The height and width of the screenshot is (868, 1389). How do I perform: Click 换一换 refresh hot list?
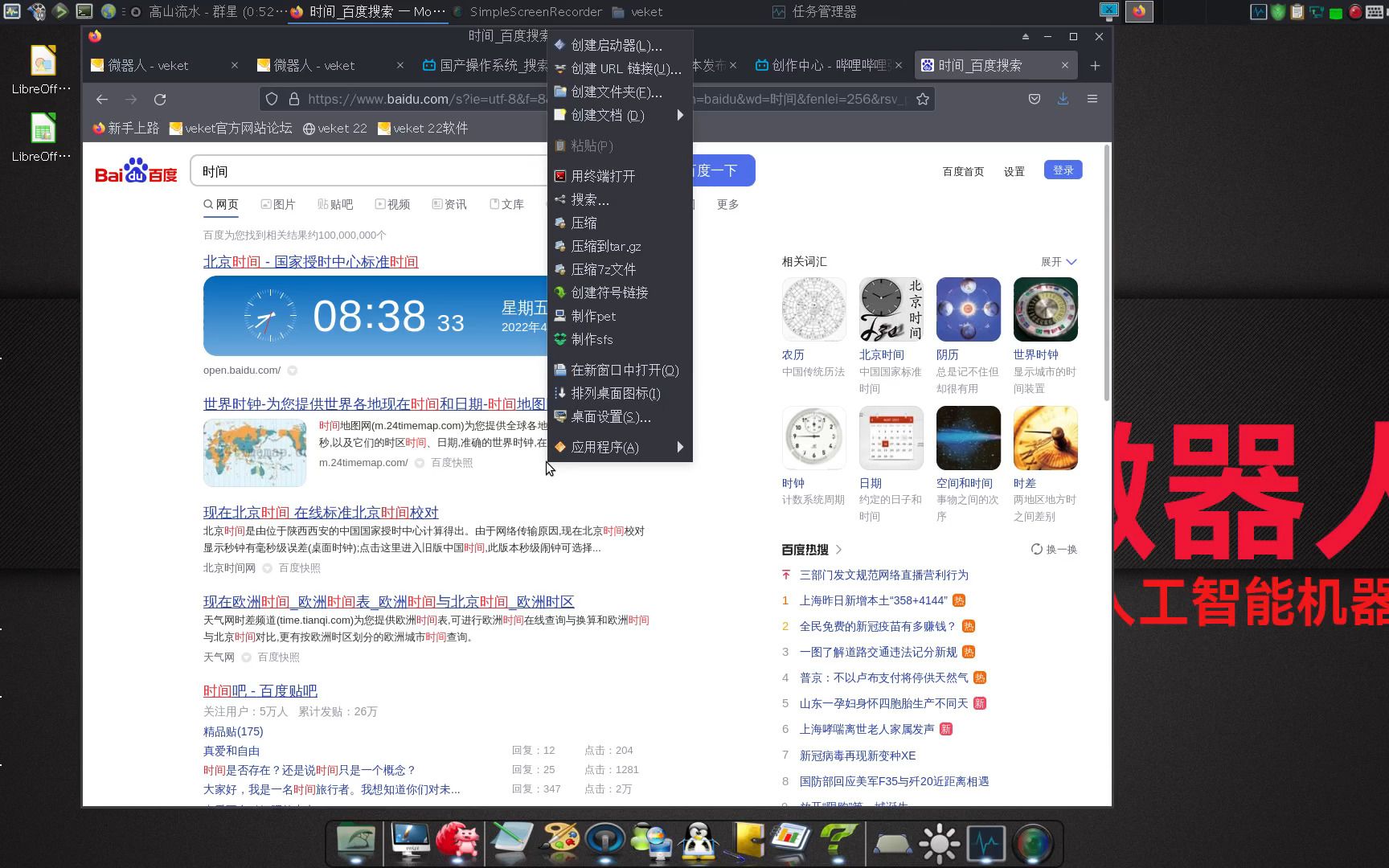click(1054, 550)
